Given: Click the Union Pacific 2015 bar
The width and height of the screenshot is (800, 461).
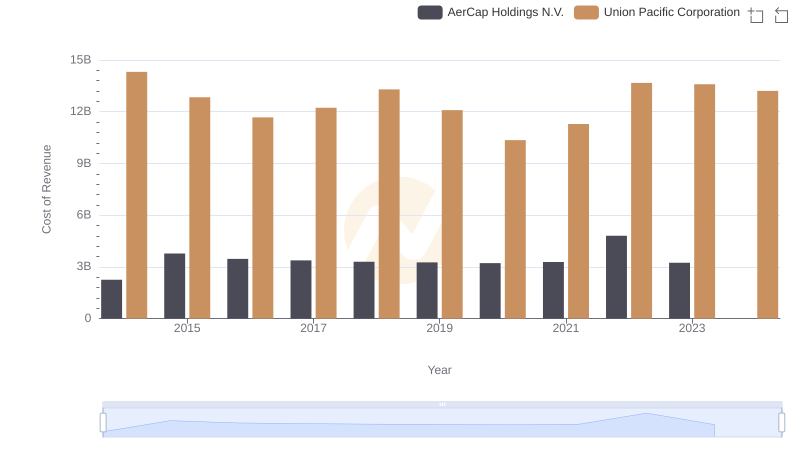Looking at the screenshot, I should (199, 208).
